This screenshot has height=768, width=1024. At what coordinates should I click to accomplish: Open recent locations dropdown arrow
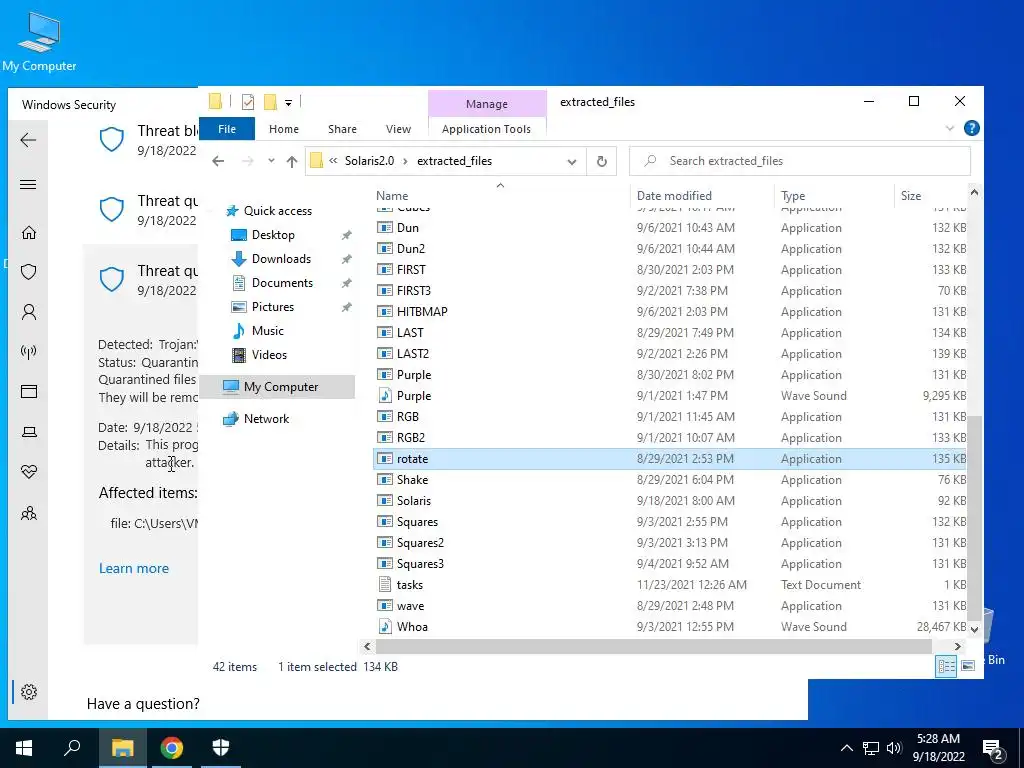tap(271, 161)
